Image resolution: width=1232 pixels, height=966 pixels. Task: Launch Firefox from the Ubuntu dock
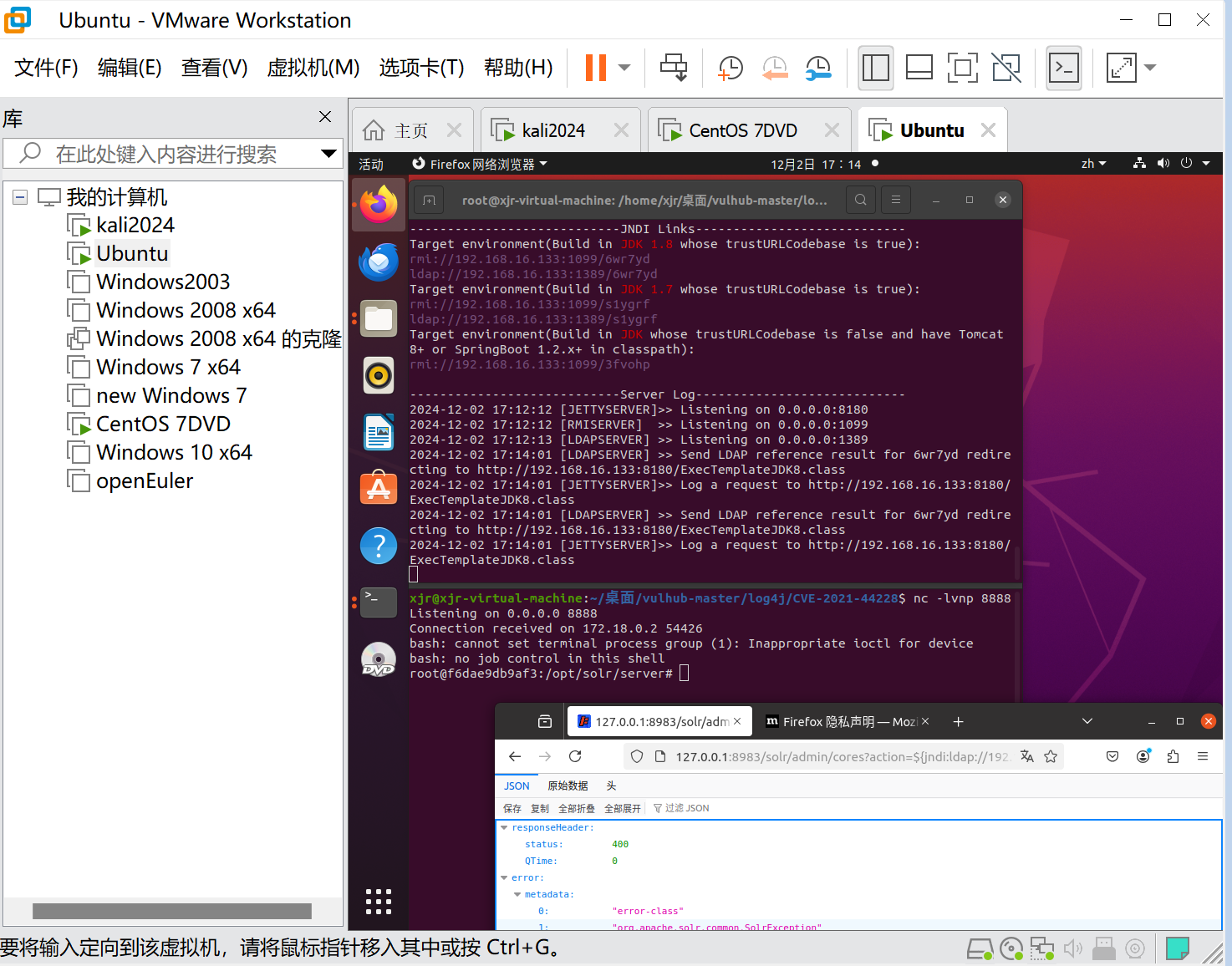[x=379, y=205]
